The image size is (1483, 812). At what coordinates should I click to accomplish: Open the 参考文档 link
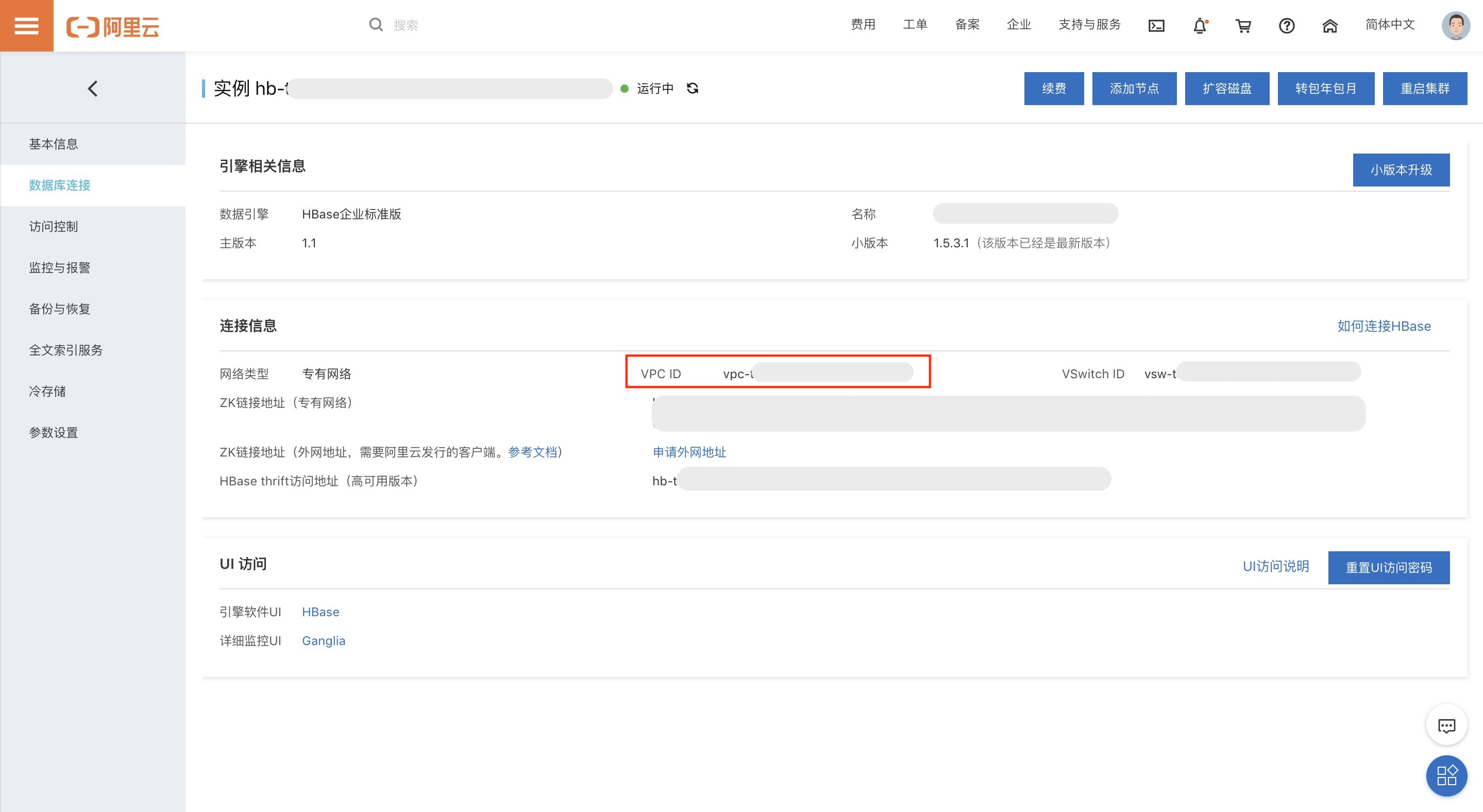532,452
